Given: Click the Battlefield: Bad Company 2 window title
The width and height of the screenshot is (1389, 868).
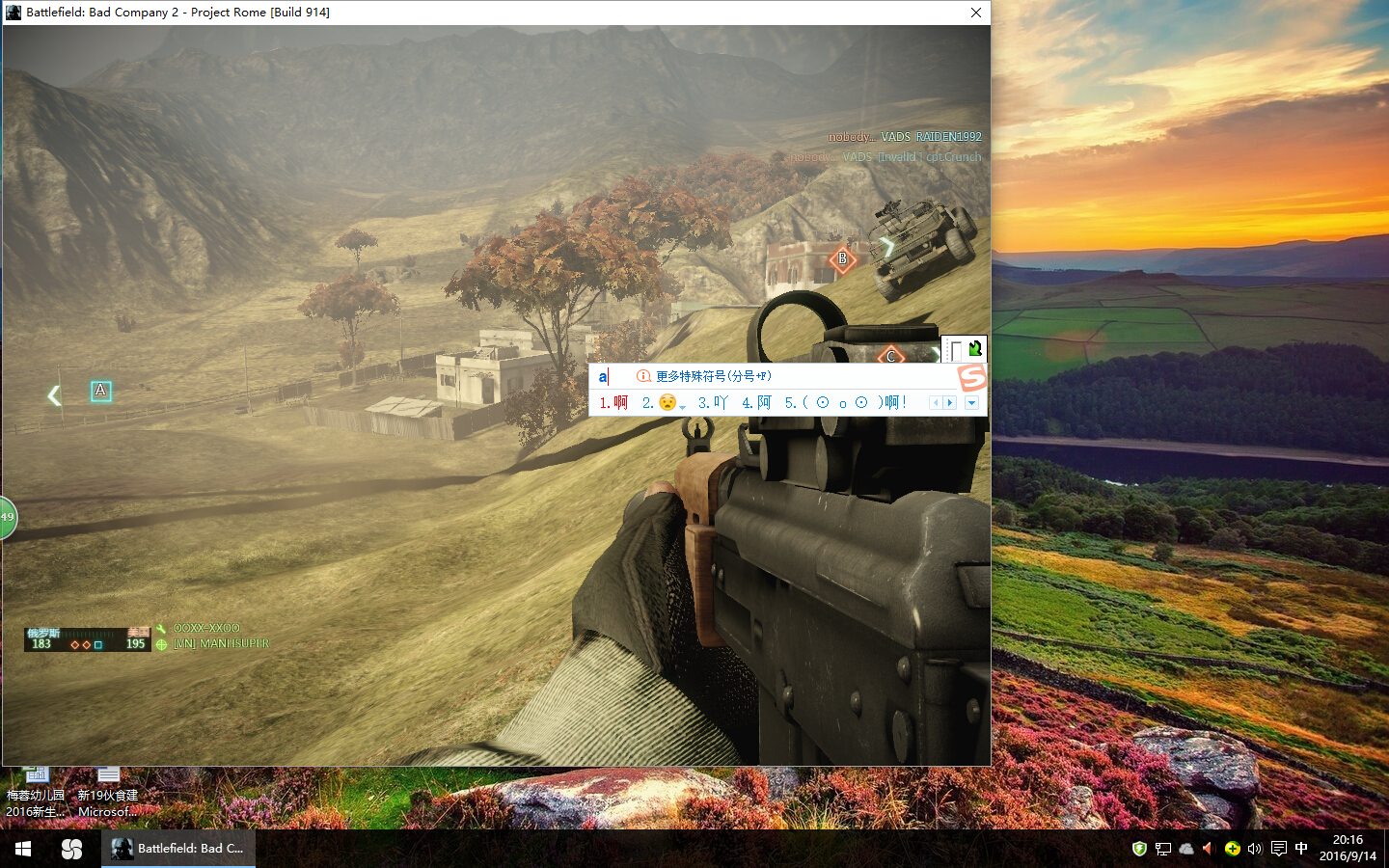Looking at the screenshot, I should click(177, 13).
